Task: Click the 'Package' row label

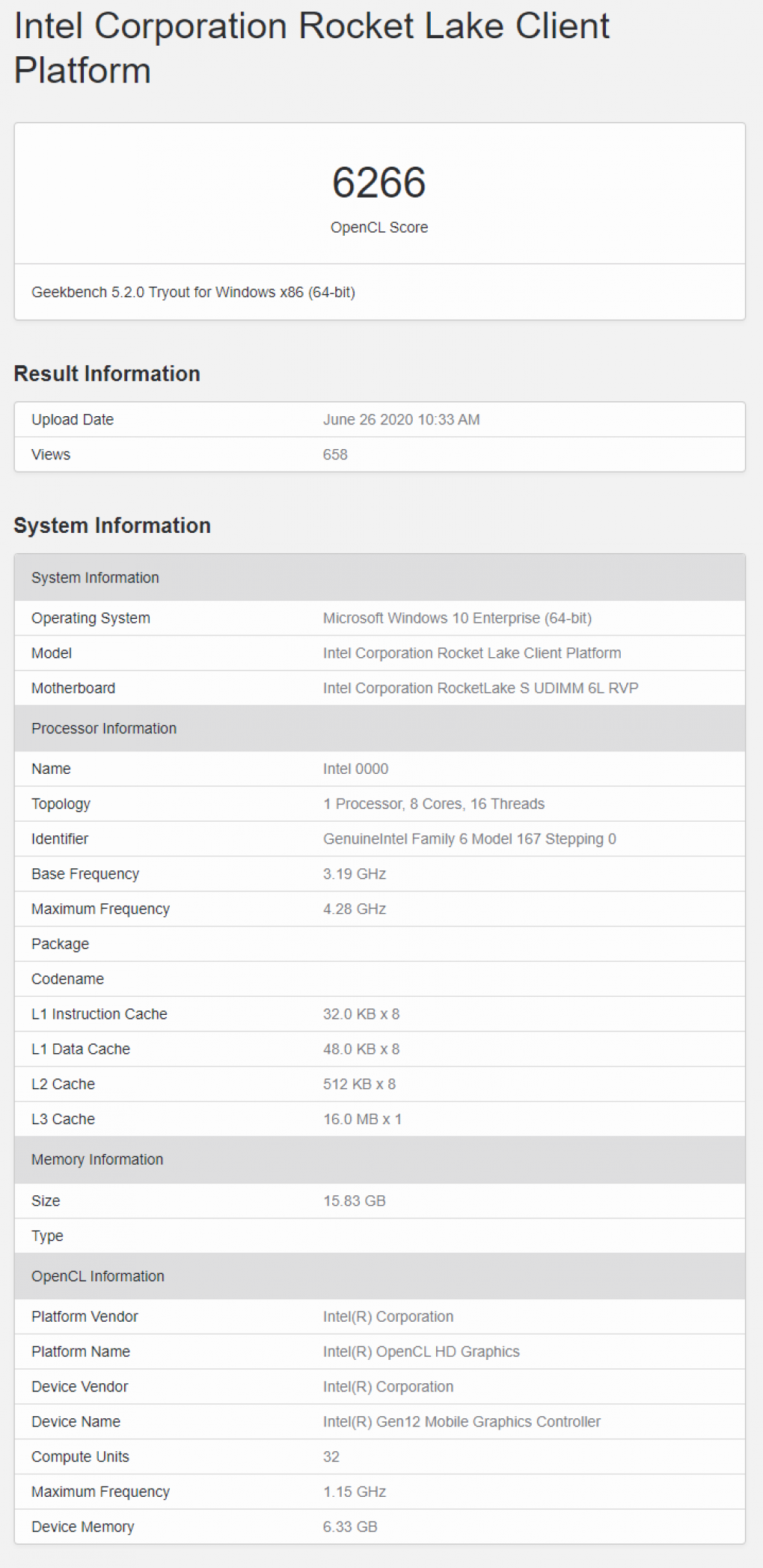Action: tap(60, 945)
